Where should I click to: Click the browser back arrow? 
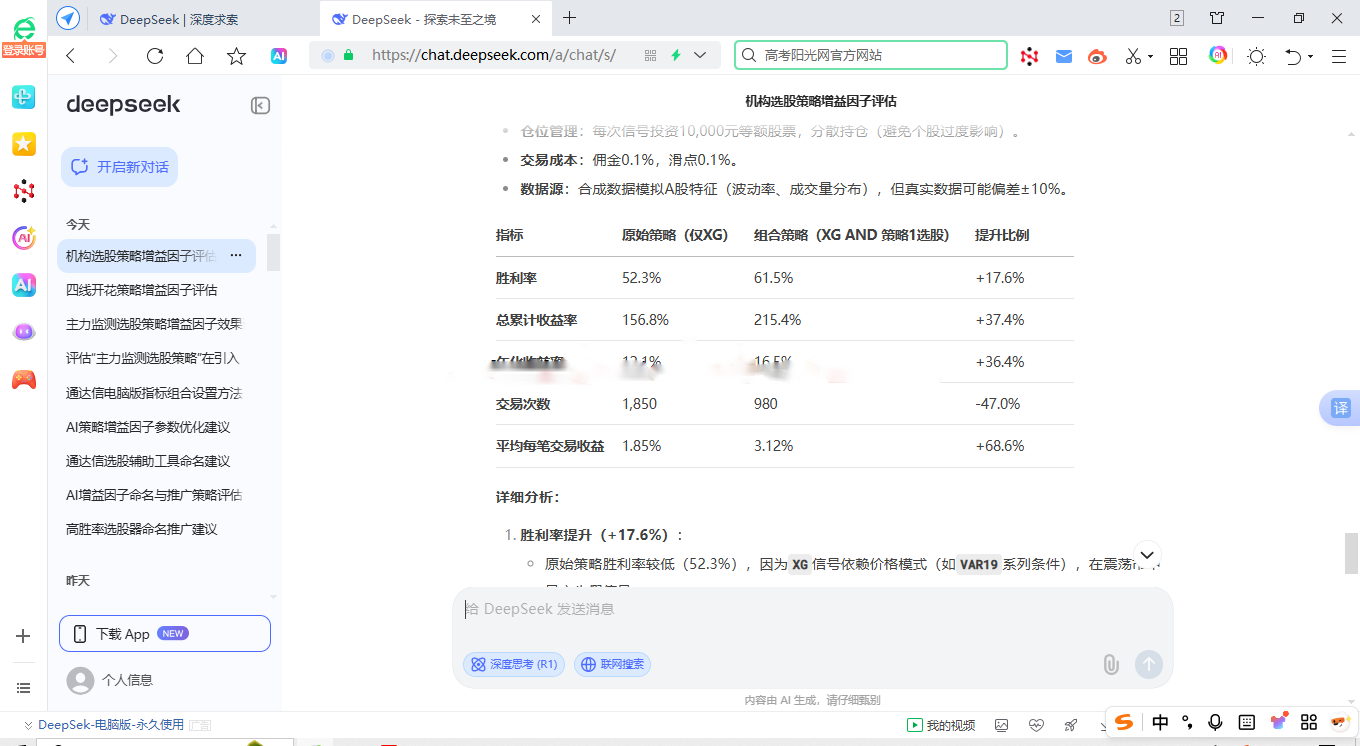pyautogui.click(x=70, y=56)
